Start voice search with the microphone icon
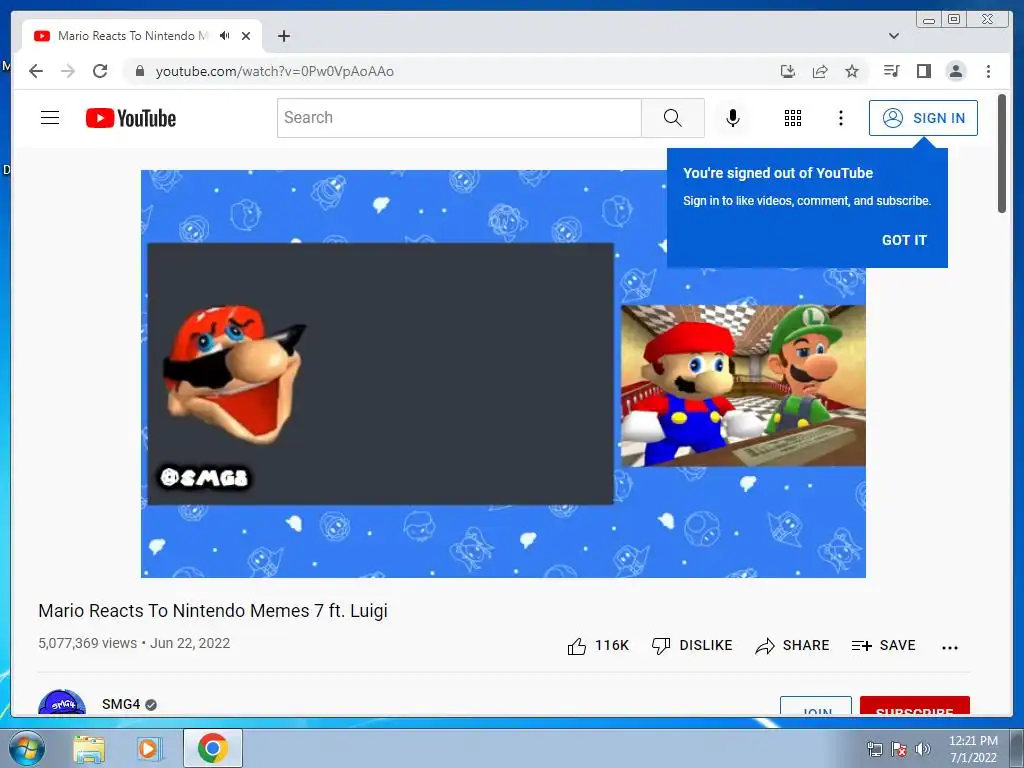The width and height of the screenshot is (1024, 768). click(x=733, y=118)
